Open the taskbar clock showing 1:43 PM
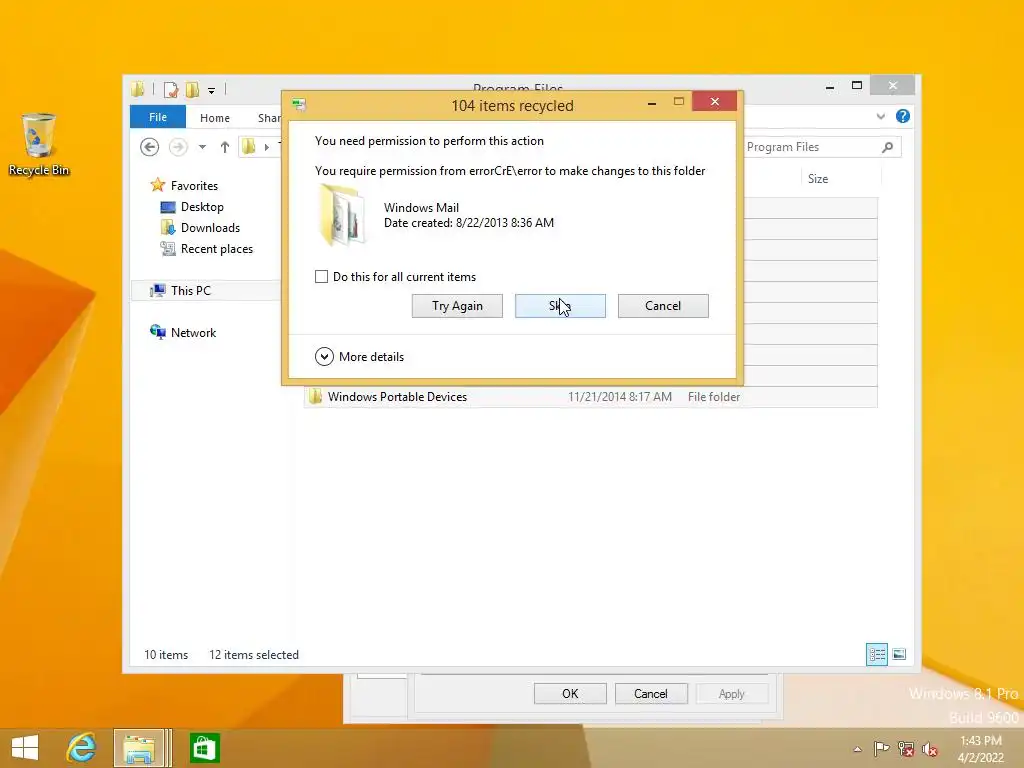Viewport: 1024px width, 768px height. coord(981,749)
